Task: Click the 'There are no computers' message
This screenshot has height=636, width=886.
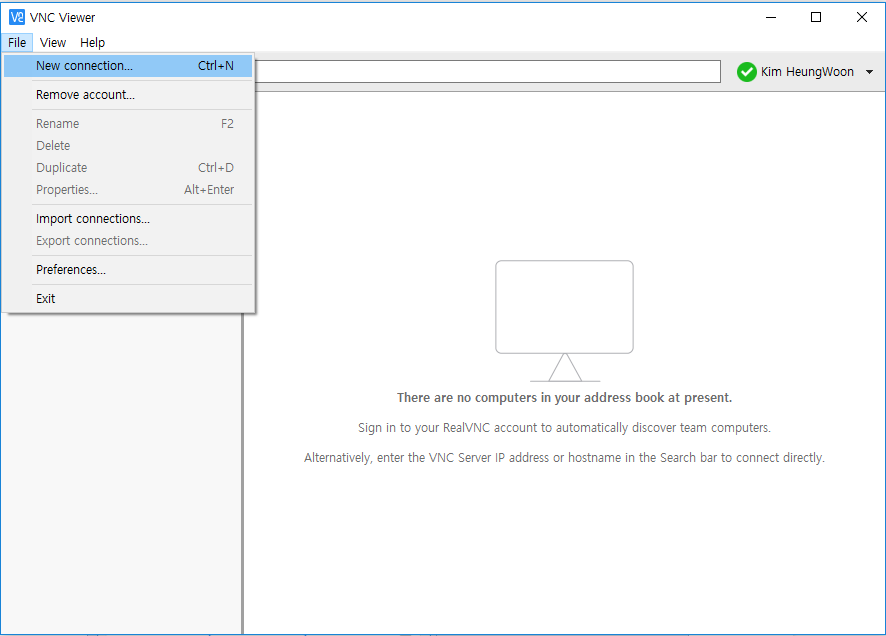Action: pos(564,398)
